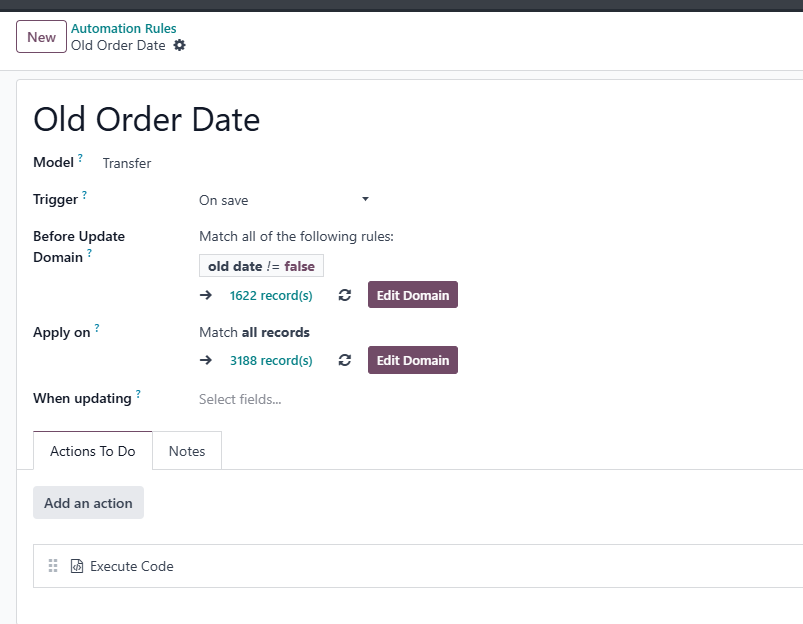Go to Automation Rules breadcrumb
The image size is (803, 624).
pos(123,28)
